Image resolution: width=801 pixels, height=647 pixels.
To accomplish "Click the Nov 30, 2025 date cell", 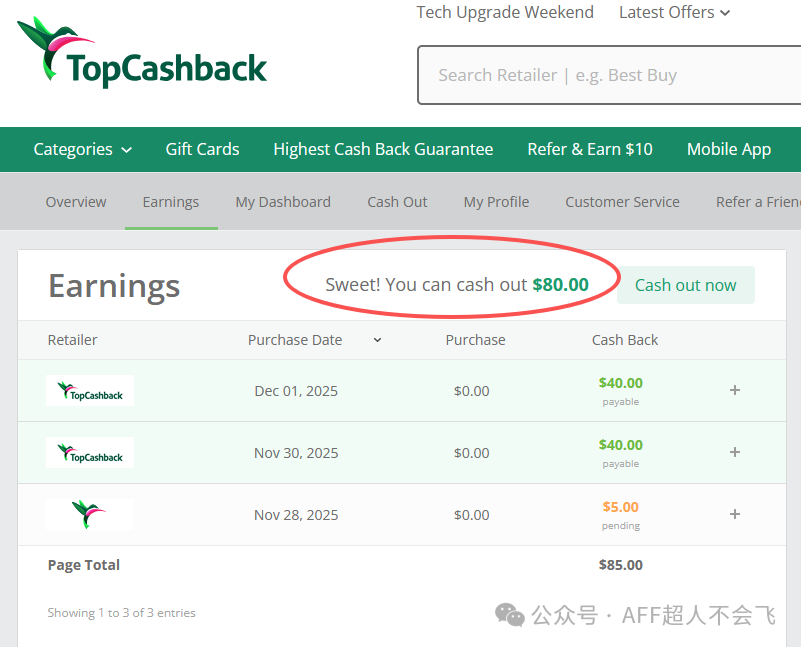I will pyautogui.click(x=296, y=453).
